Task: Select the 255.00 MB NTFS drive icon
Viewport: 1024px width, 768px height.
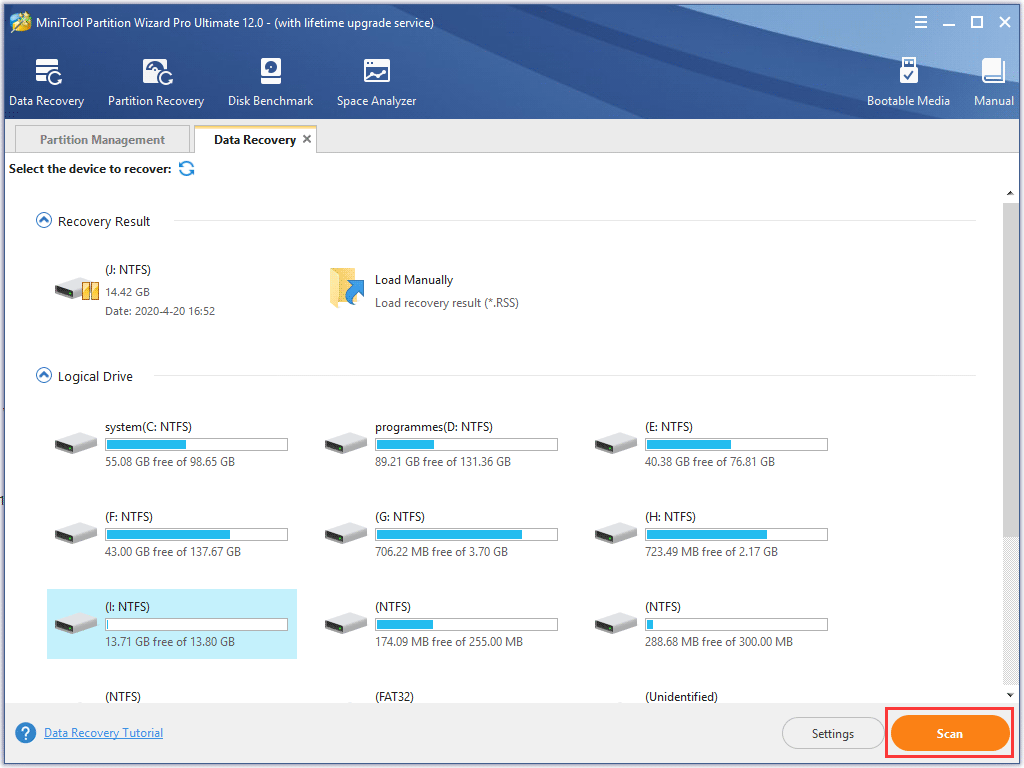Action: point(345,623)
